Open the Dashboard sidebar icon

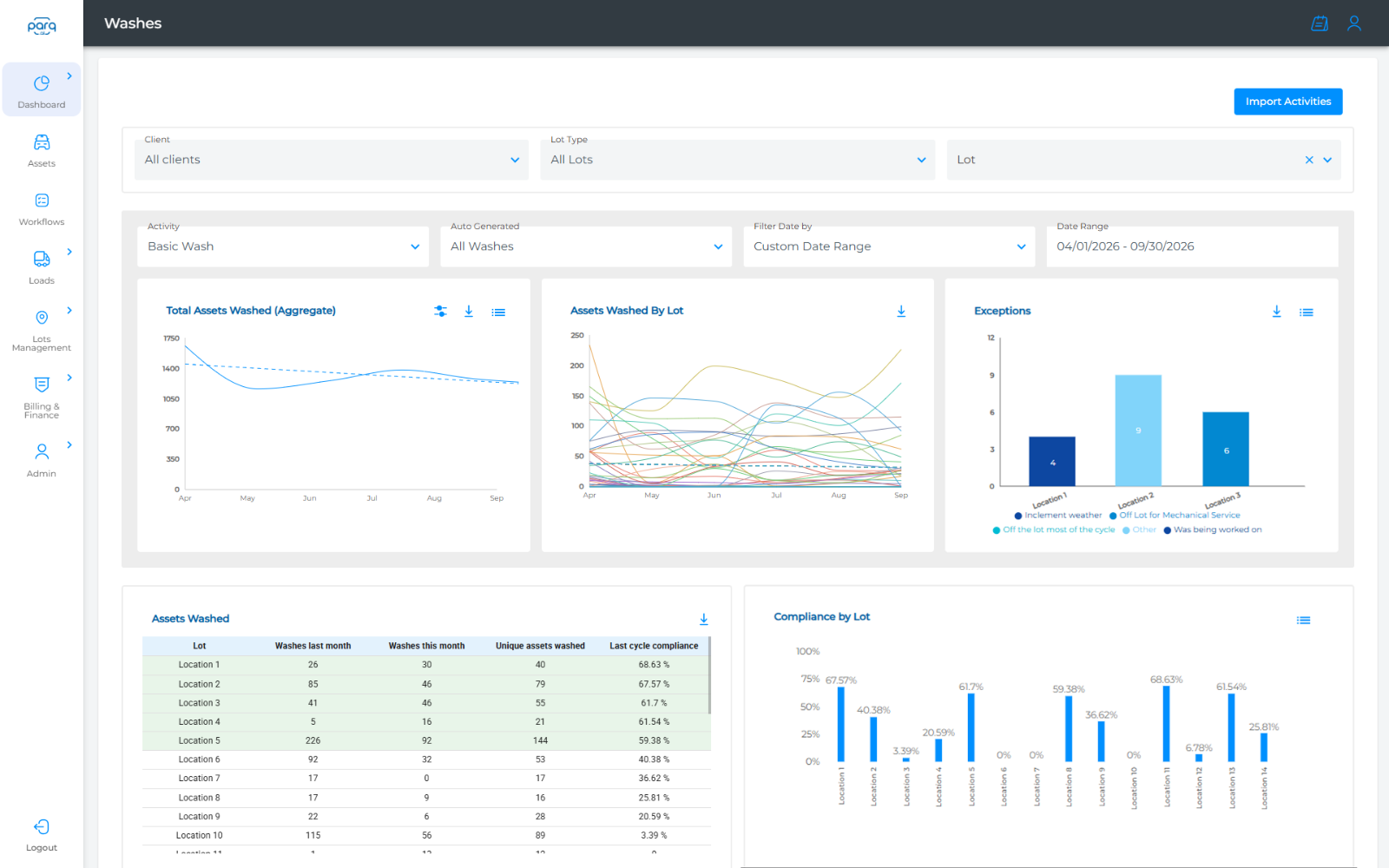pyautogui.click(x=42, y=83)
